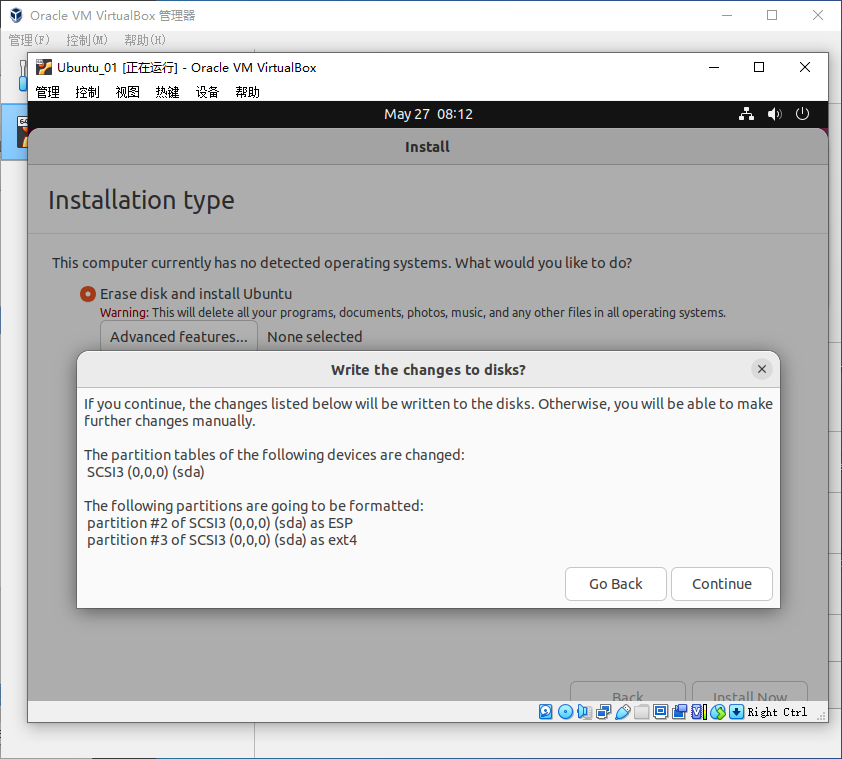
Task: Click the None selected text
Action: [315, 337]
